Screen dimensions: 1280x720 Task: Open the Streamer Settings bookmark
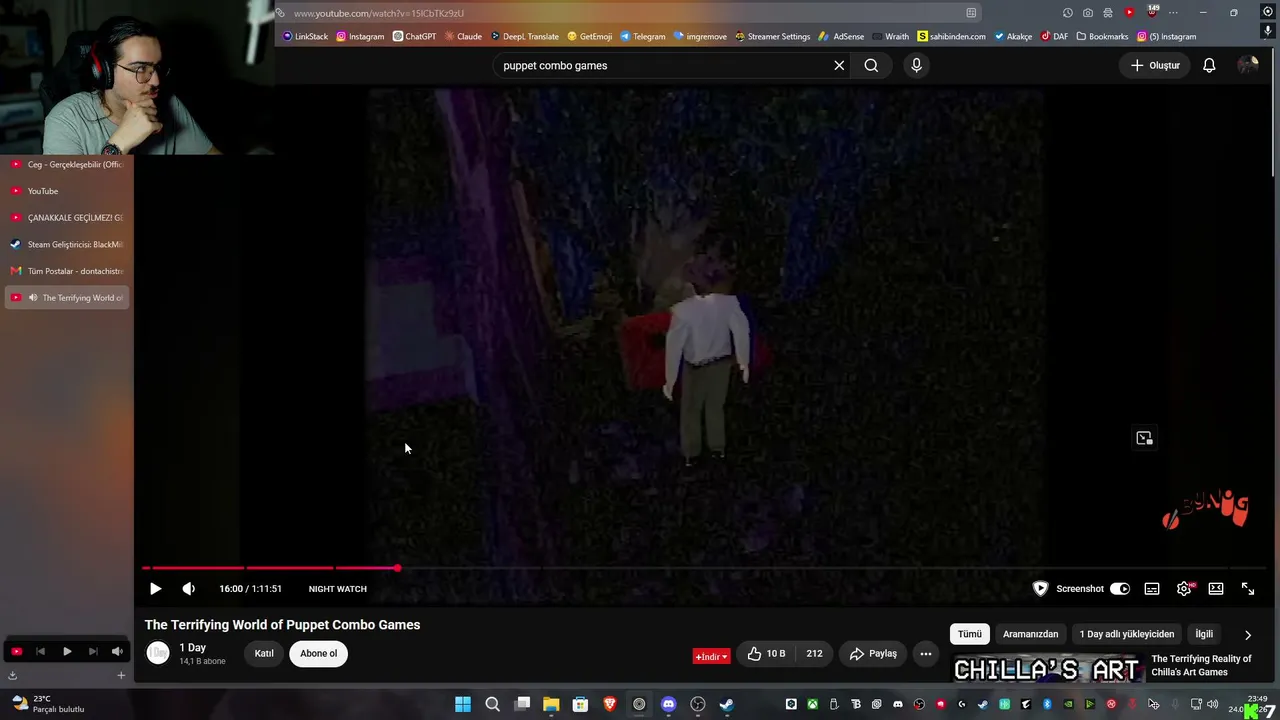click(772, 36)
